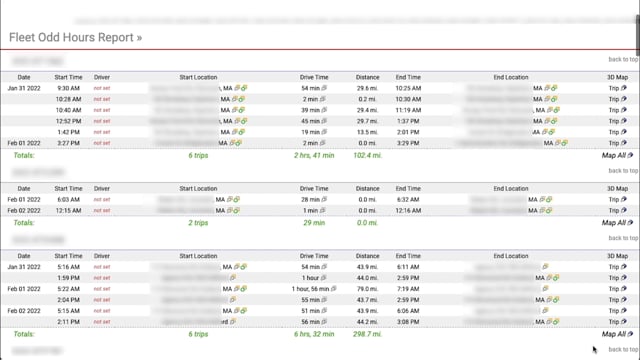
Task: Open Trip 3D map for 10:28 AM trip
Action: [617, 99]
